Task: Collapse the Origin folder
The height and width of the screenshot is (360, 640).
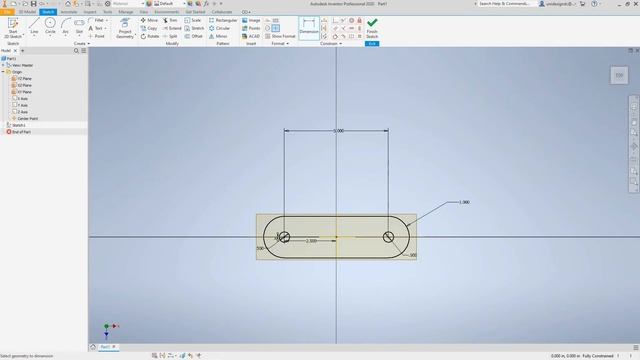Action: tap(3, 72)
